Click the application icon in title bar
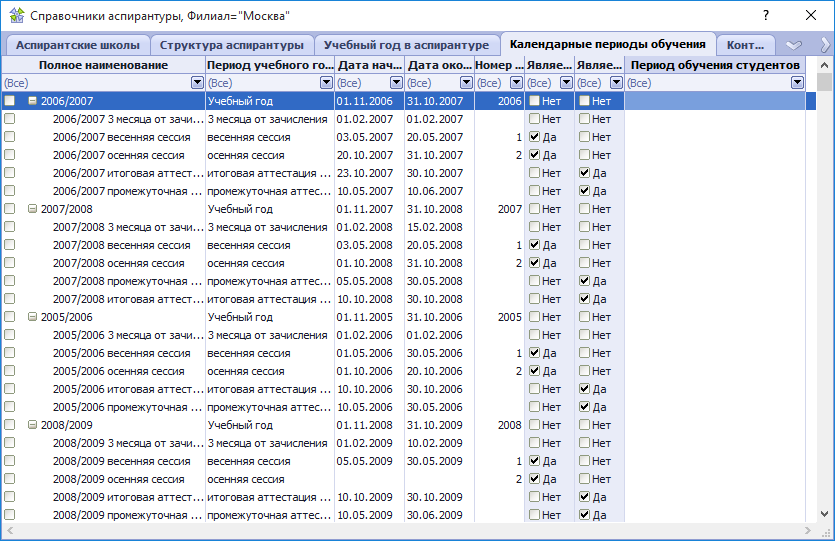Screen dimensions: 835x541 pos(15,16)
